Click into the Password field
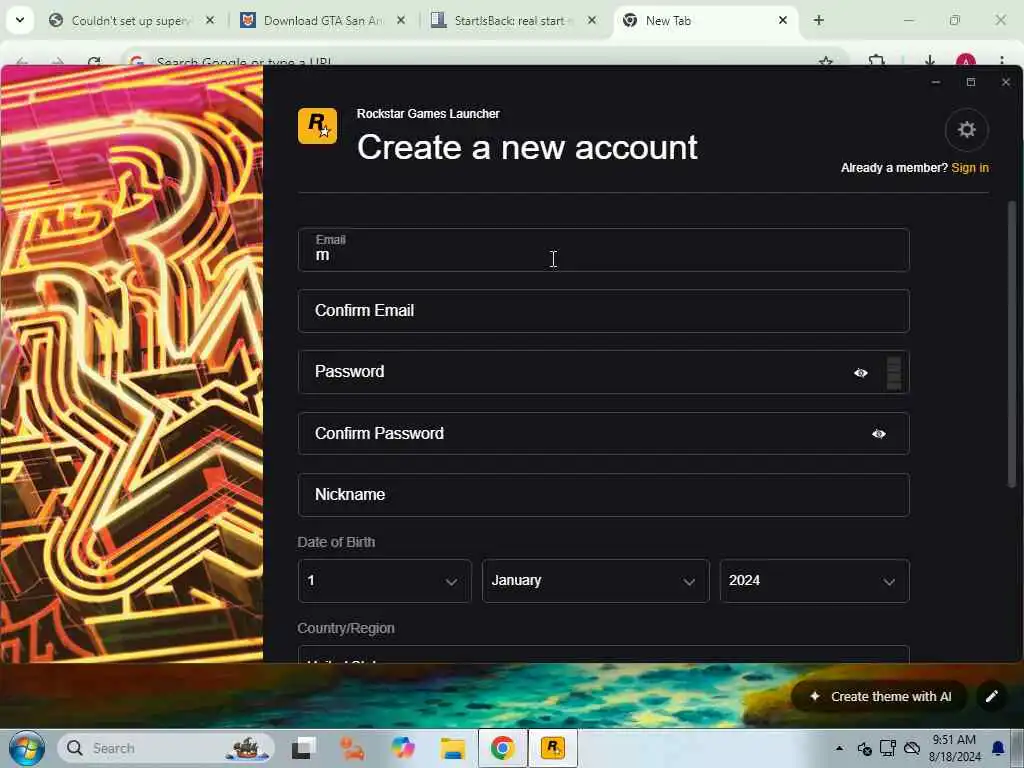 point(603,372)
